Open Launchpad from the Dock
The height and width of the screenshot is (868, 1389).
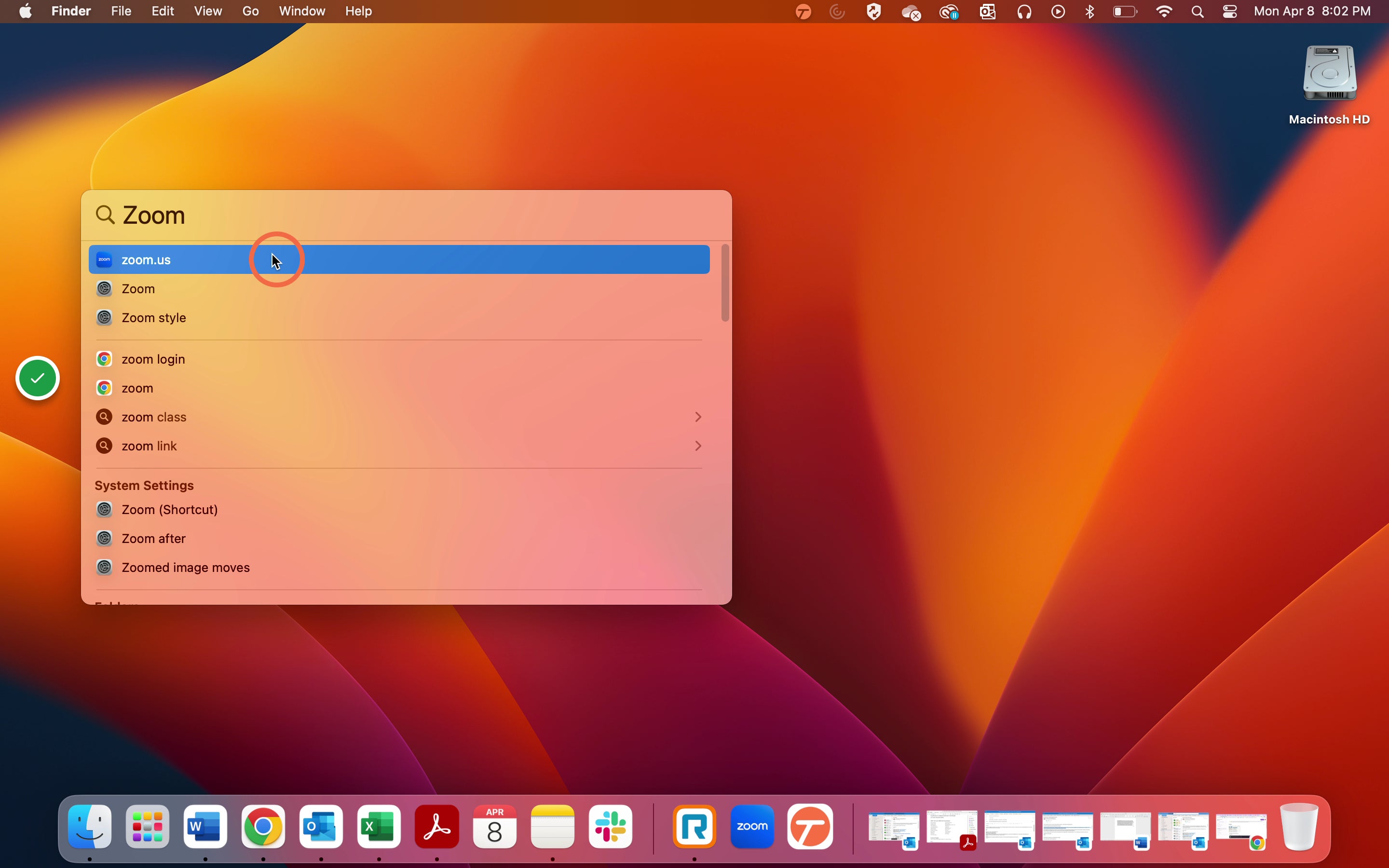pyautogui.click(x=148, y=827)
